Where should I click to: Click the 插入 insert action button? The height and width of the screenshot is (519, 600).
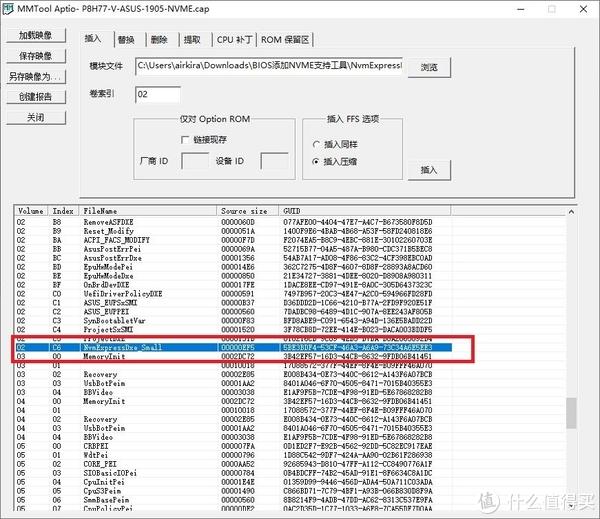429,170
